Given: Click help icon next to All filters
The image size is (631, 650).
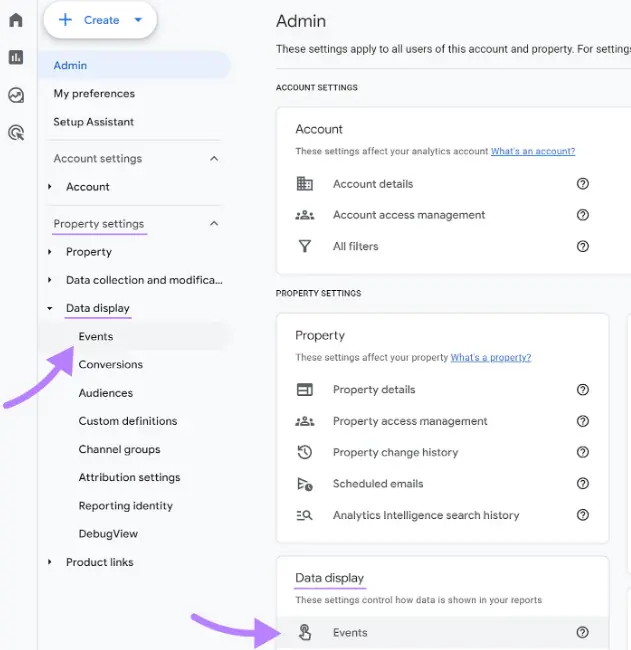Looking at the screenshot, I should coord(583,246).
